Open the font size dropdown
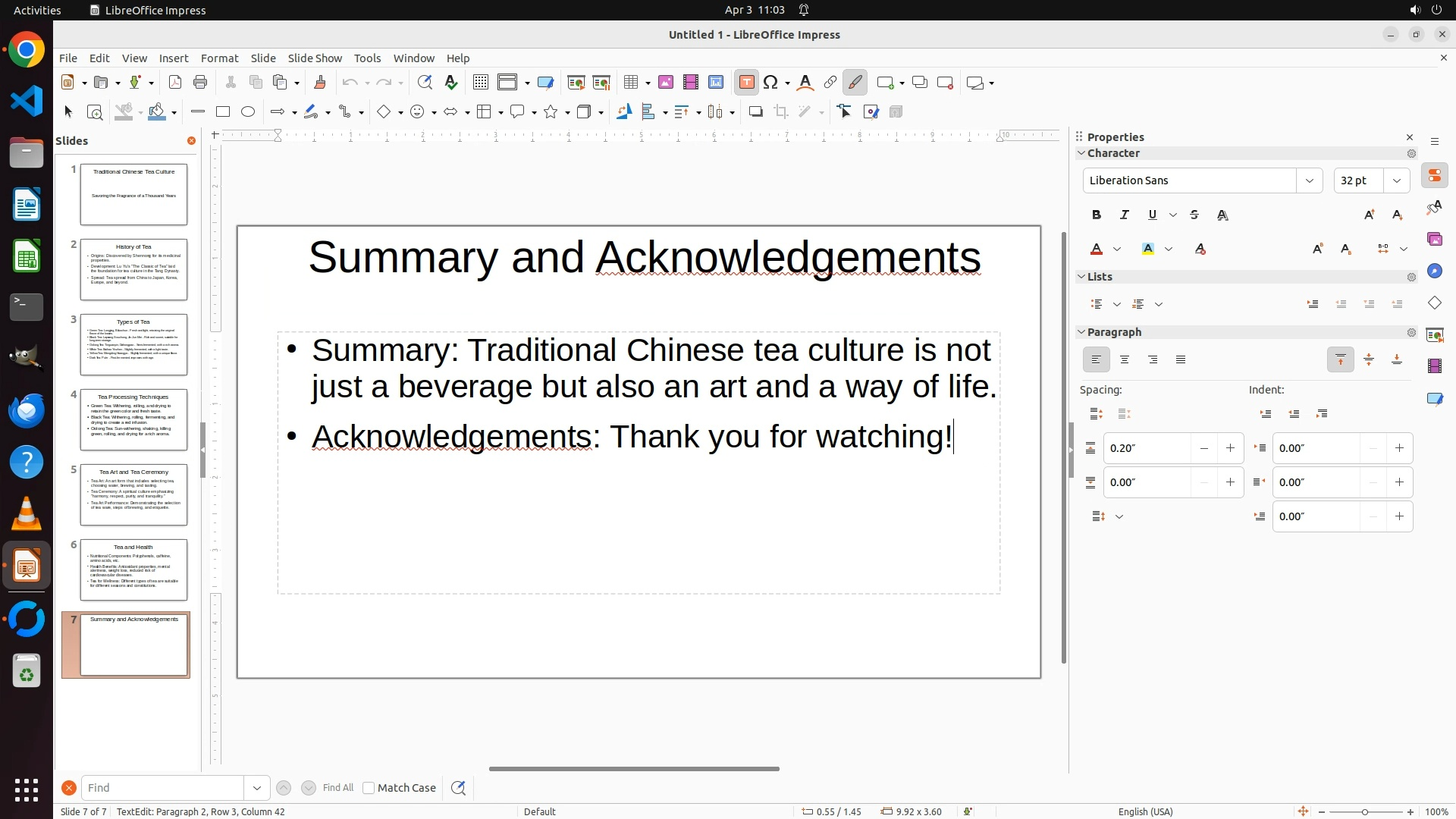 point(1397,180)
